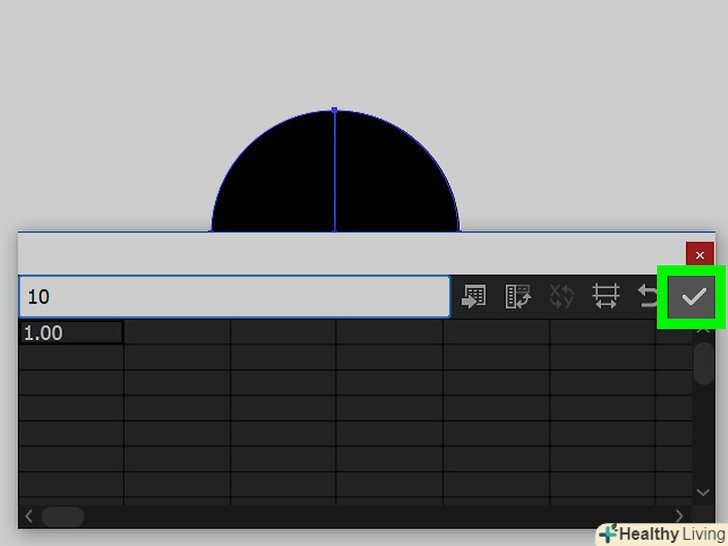The width and height of the screenshot is (728, 546).
Task: Click the Import Data icon
Action: pyautogui.click(x=473, y=296)
